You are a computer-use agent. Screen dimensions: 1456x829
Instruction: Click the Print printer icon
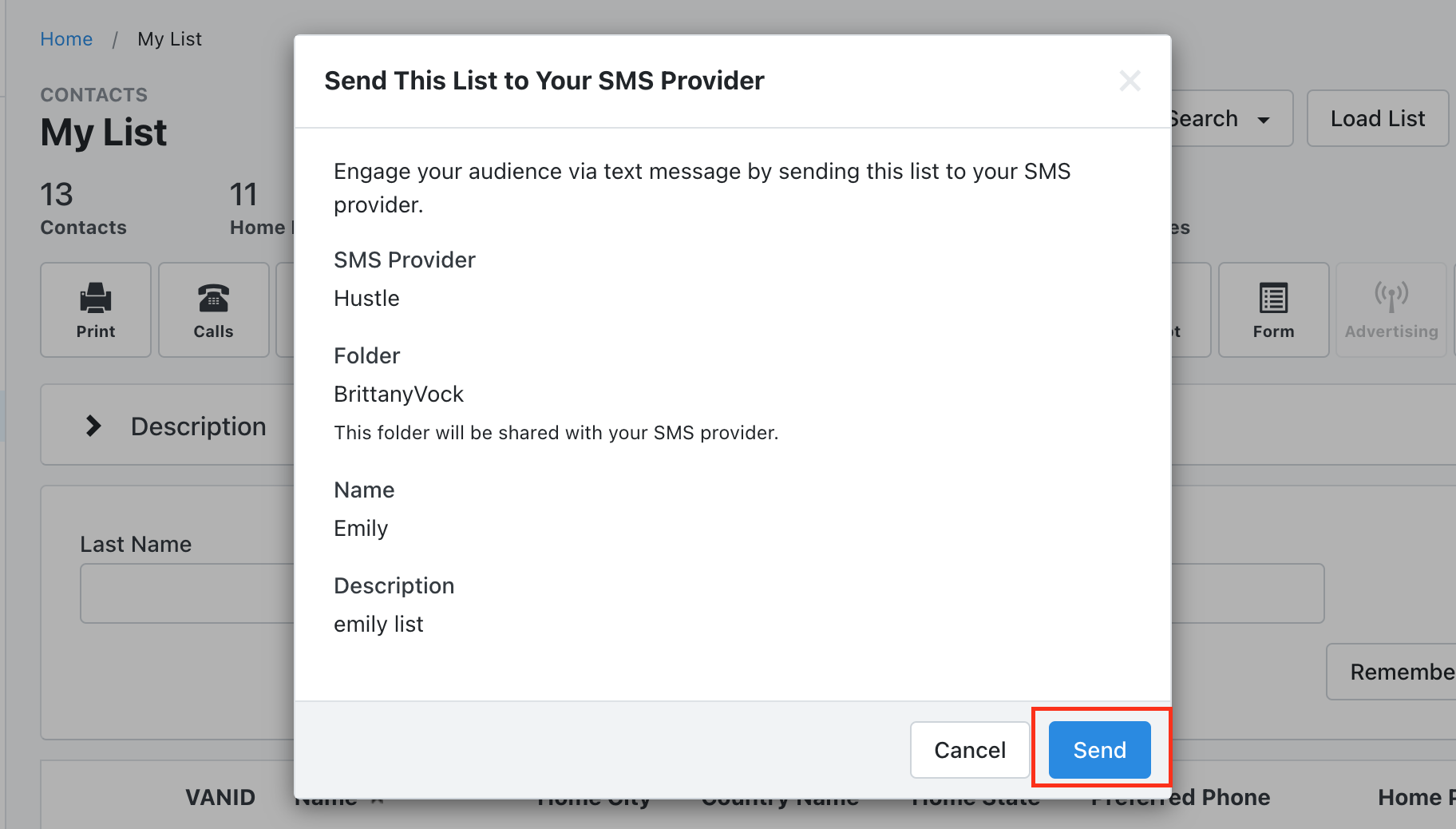tap(96, 298)
